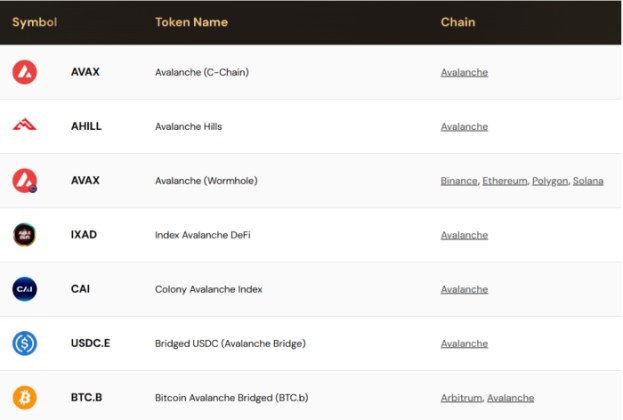Click the IXAD index token icon
Image resolution: width=623 pixels, height=420 pixels.
click(x=24, y=235)
